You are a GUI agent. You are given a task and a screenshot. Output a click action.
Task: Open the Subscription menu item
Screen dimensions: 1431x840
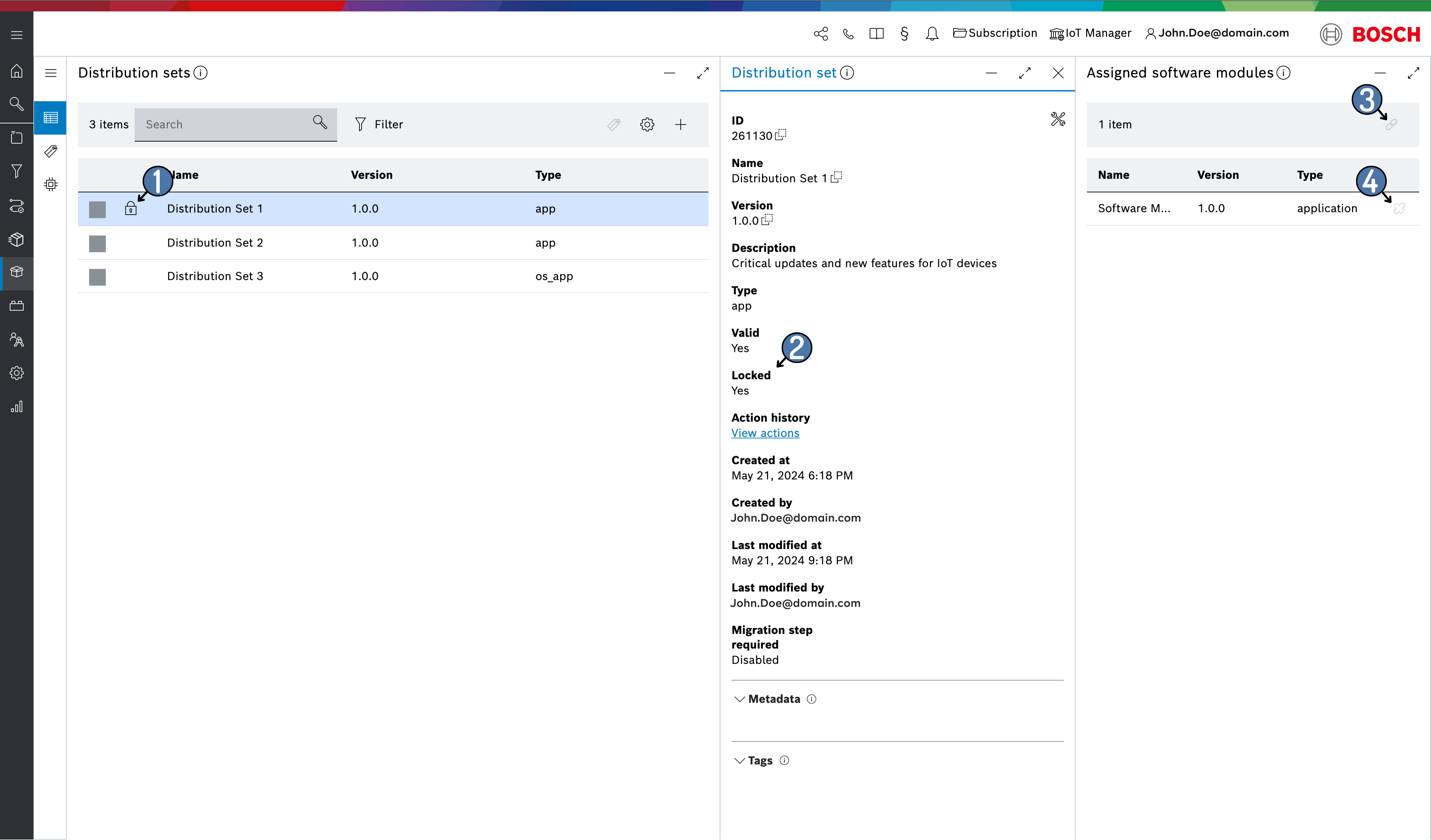(x=995, y=33)
